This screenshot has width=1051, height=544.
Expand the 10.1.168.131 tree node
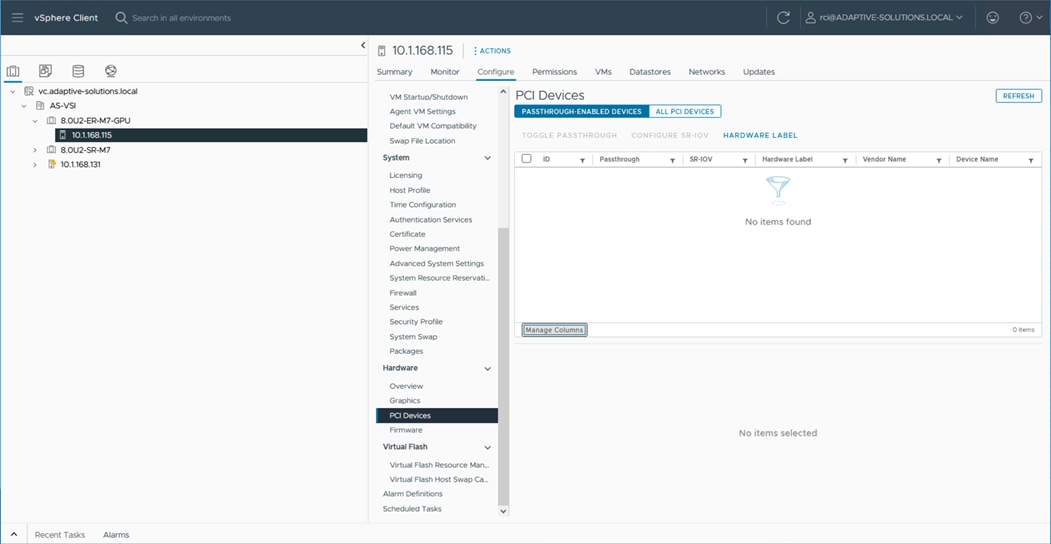pos(35,165)
